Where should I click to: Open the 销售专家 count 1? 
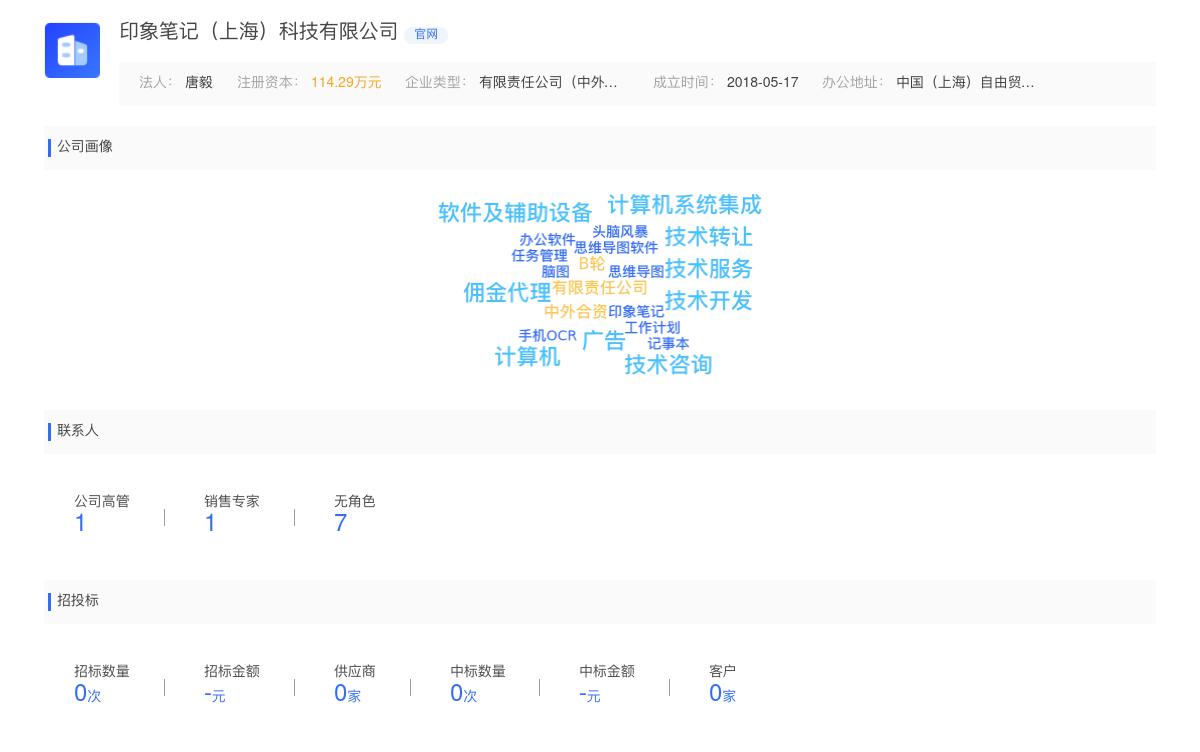210,523
